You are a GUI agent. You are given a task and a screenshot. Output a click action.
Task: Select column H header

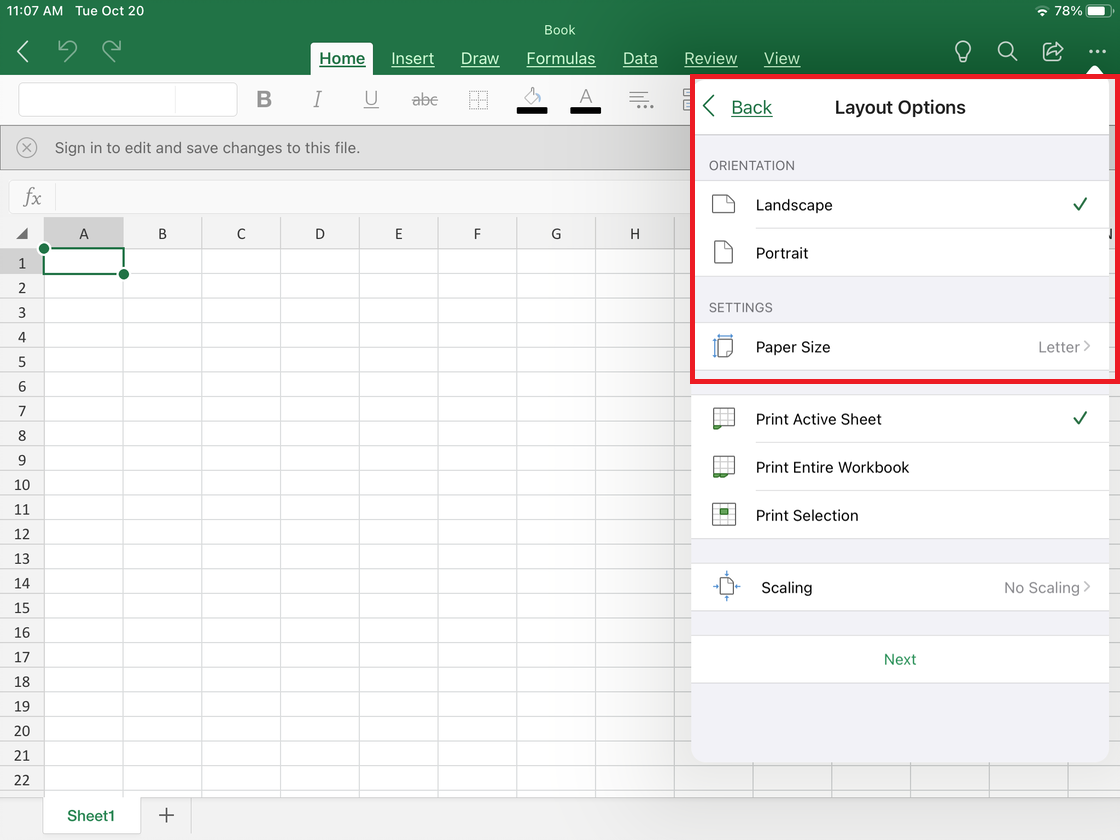click(x=634, y=234)
